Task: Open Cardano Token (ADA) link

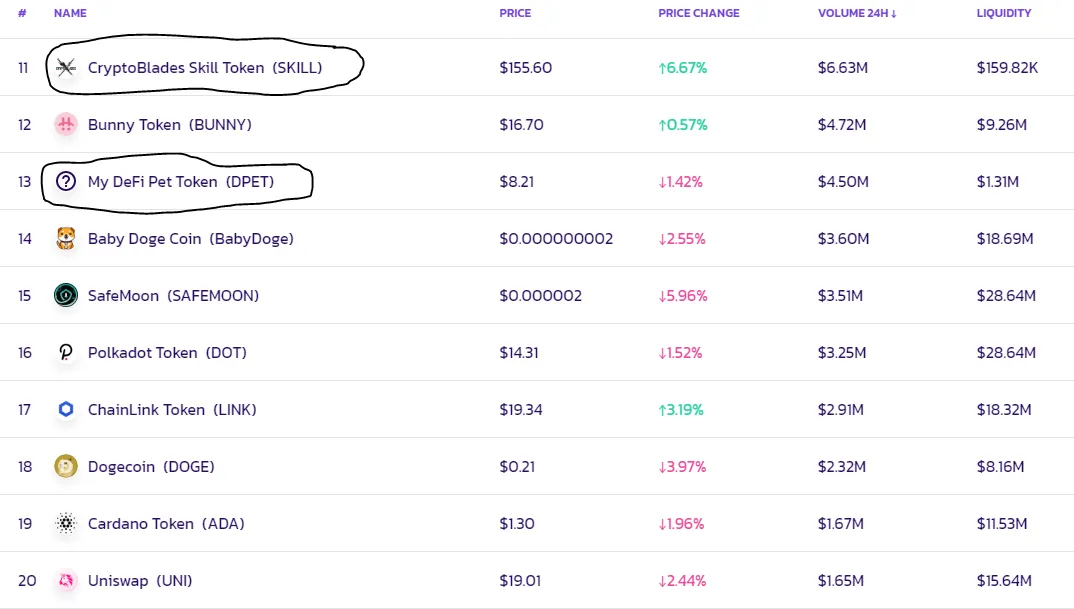Action: pos(166,523)
